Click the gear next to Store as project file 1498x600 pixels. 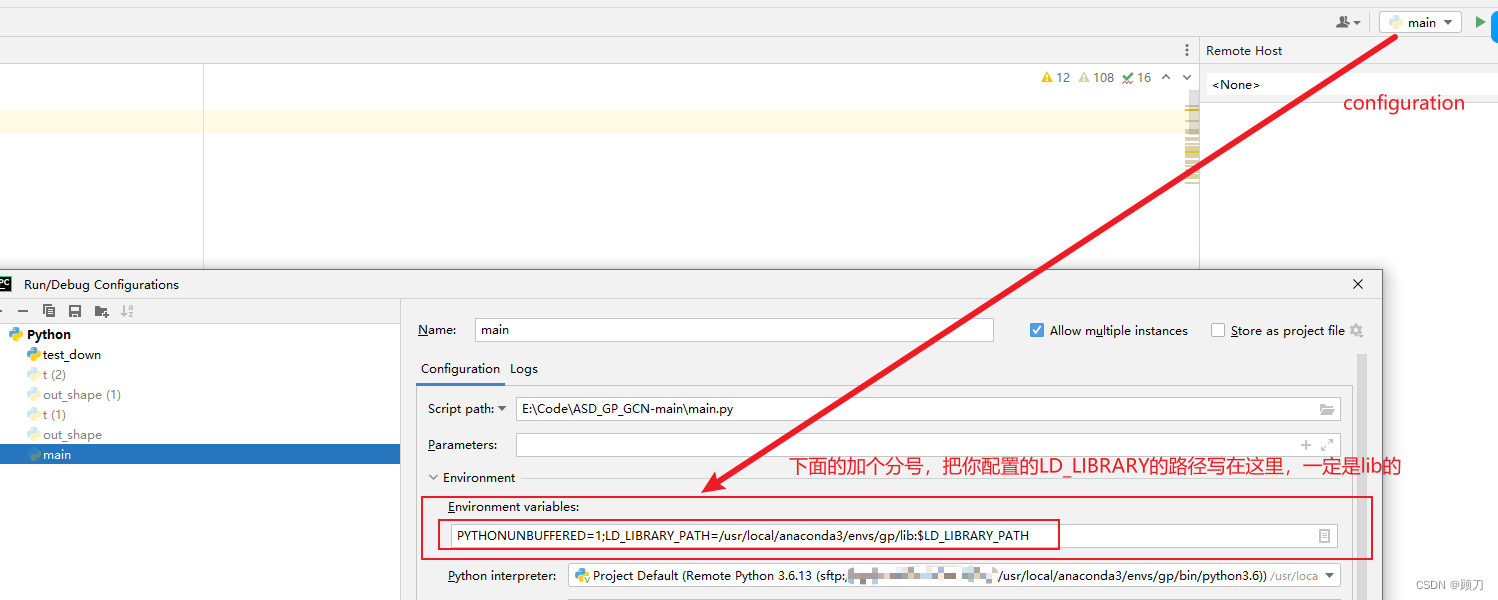1356,330
